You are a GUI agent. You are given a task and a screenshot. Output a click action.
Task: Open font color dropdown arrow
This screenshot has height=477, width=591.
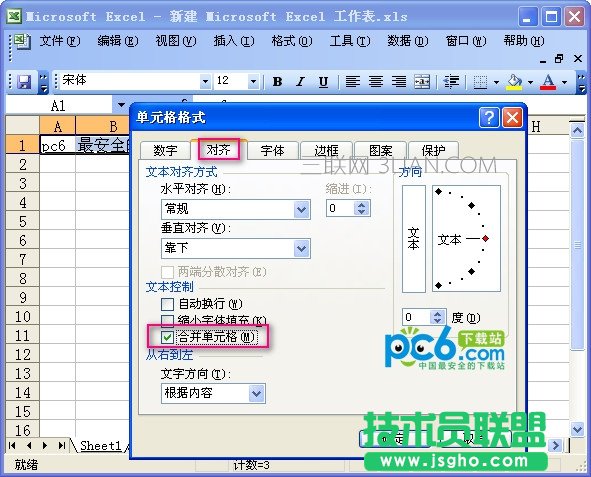[x=564, y=82]
